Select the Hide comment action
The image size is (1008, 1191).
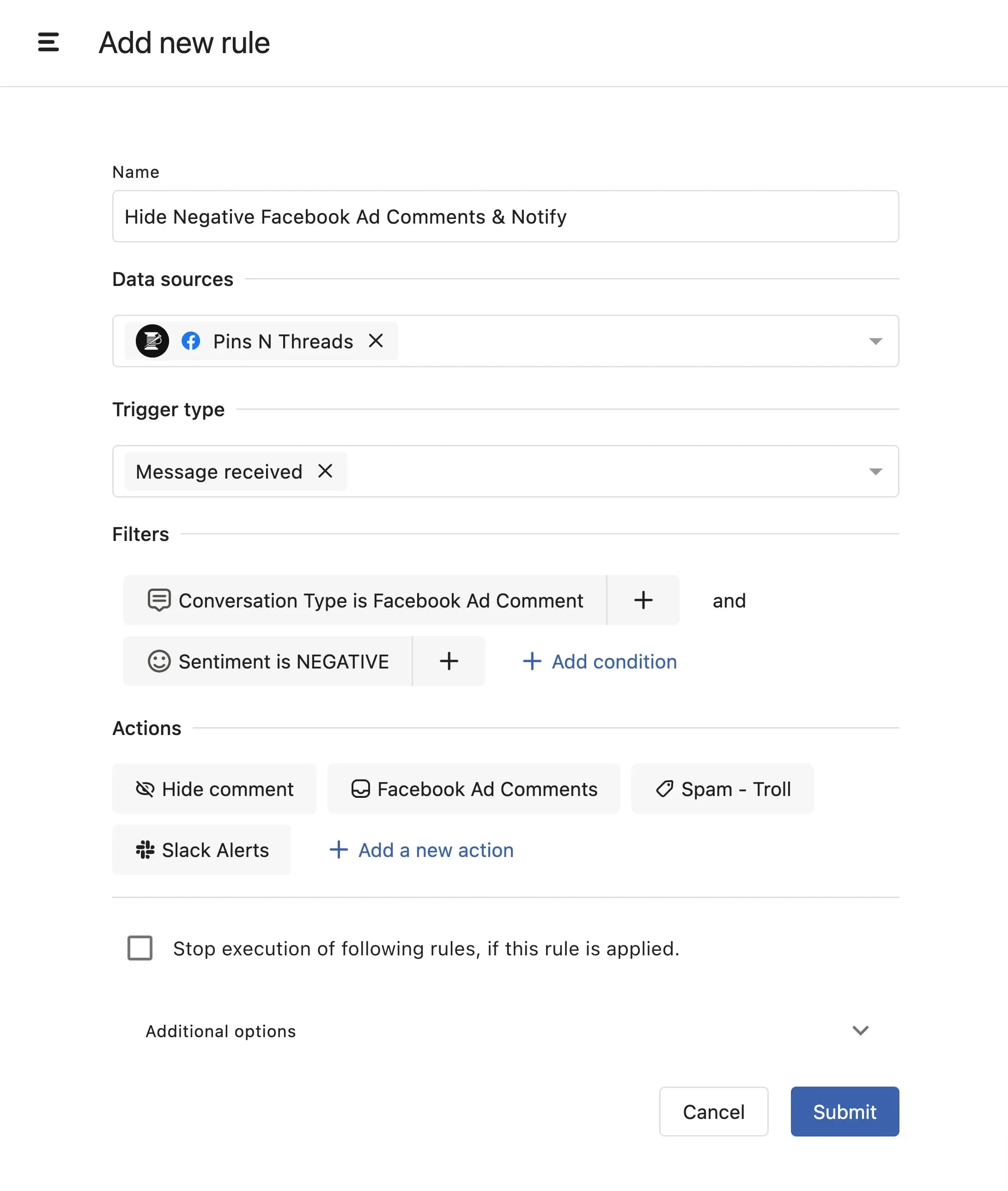click(214, 789)
